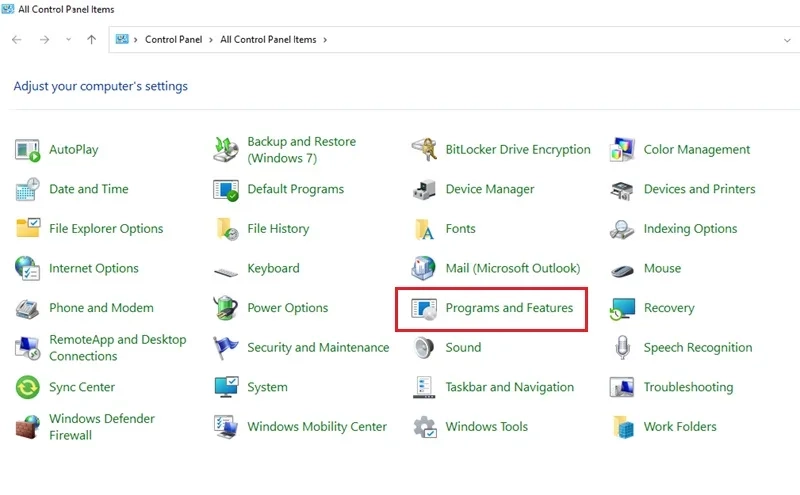800x495 pixels.
Task: Open the recent locations dropdown arrow
Action: [68, 39]
